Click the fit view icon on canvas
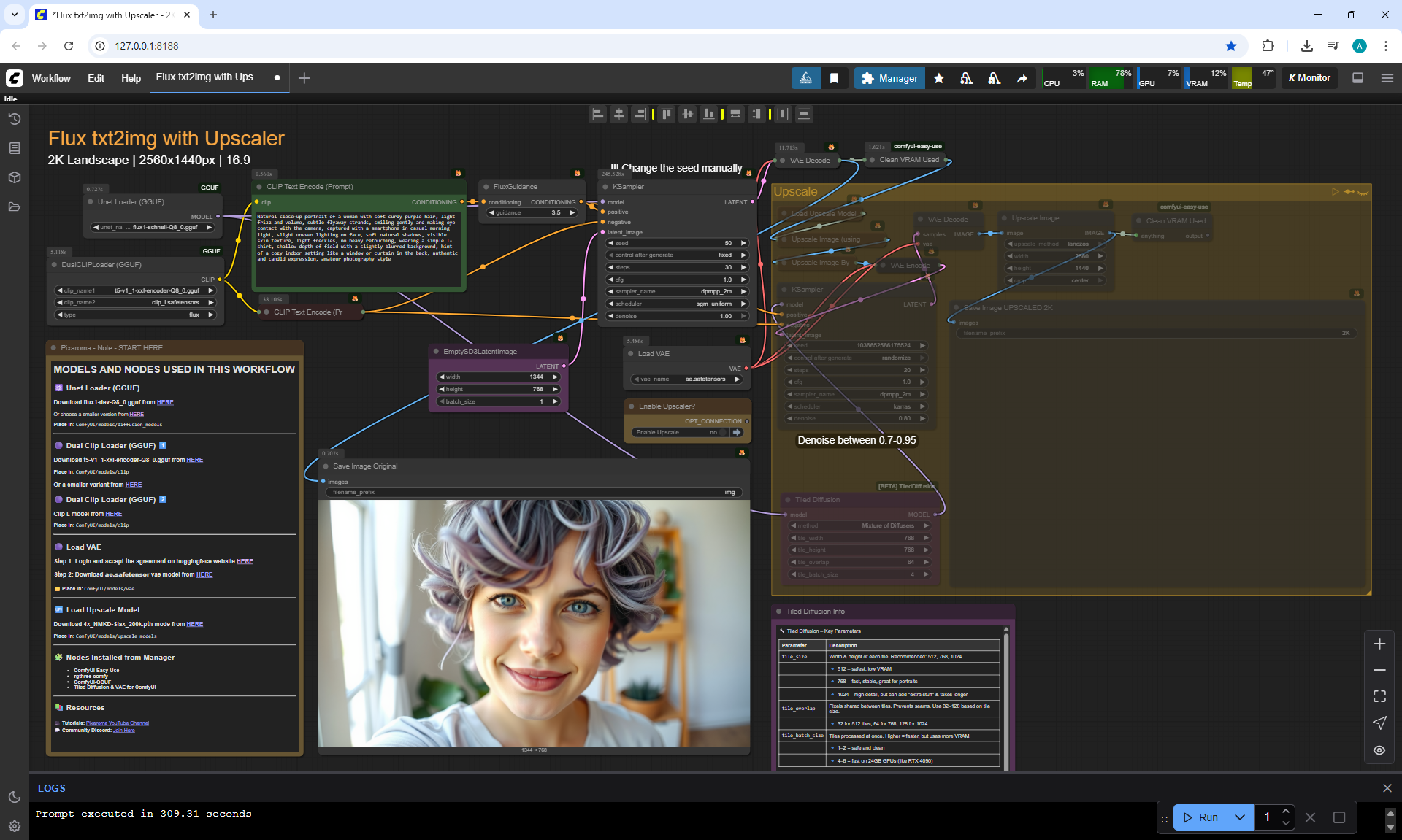Viewport: 1402px width, 840px height. 1379,696
